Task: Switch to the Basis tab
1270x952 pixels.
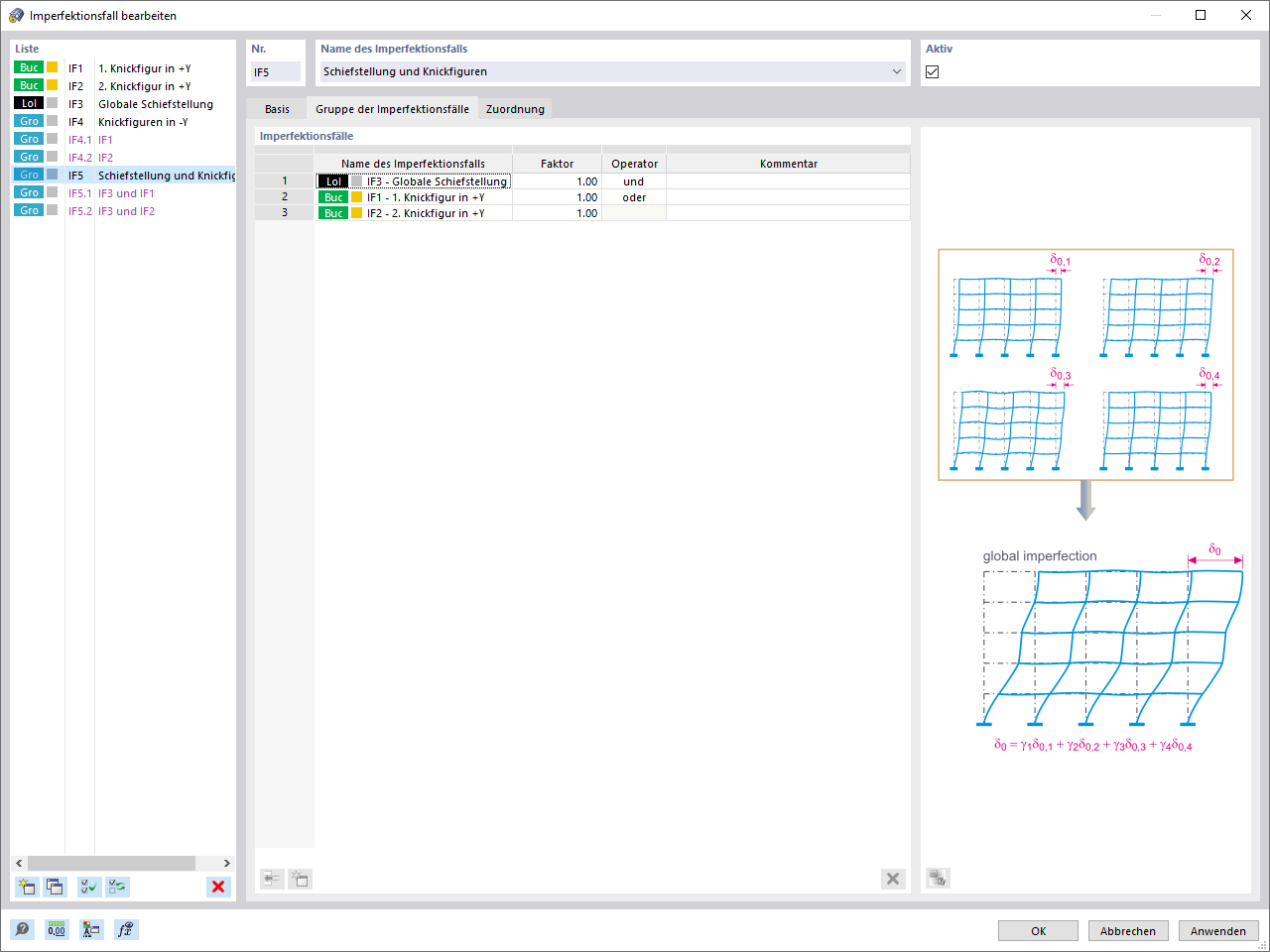Action: (277, 109)
